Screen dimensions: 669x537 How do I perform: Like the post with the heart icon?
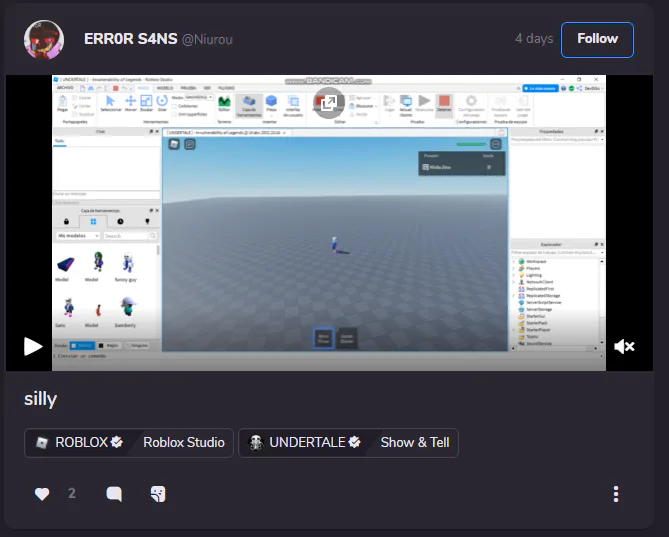(42, 494)
